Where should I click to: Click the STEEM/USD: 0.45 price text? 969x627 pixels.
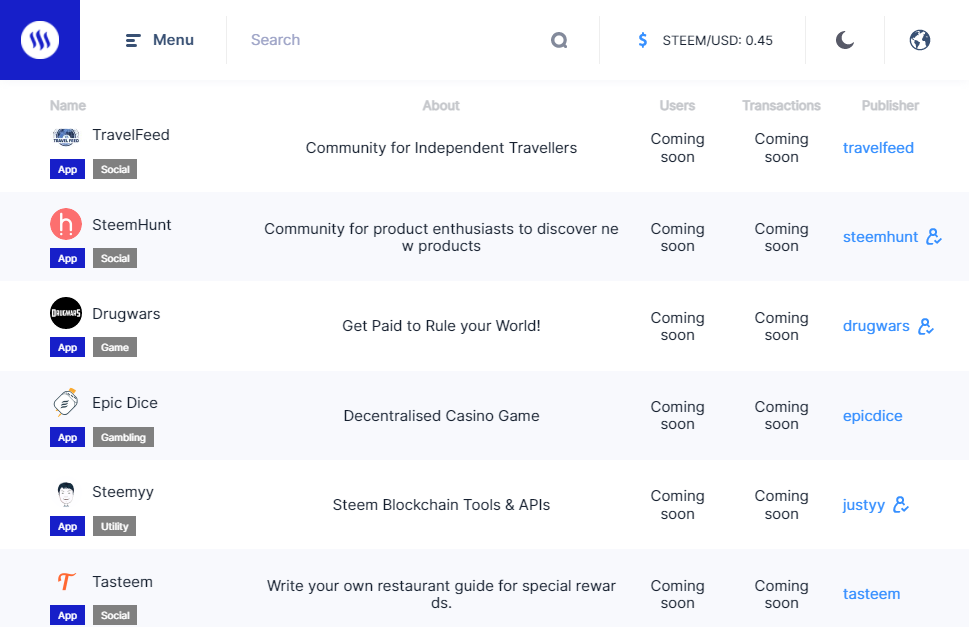pyautogui.click(x=717, y=40)
